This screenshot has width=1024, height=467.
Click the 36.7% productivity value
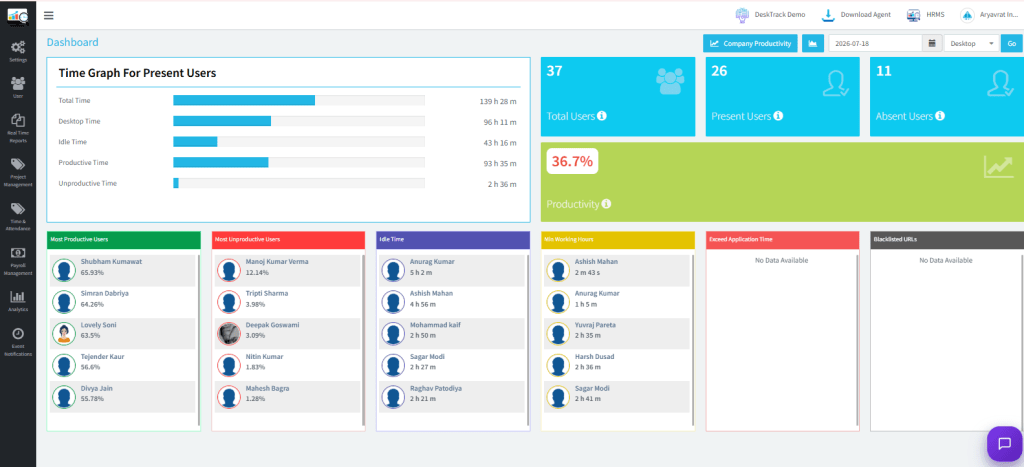tap(572, 161)
